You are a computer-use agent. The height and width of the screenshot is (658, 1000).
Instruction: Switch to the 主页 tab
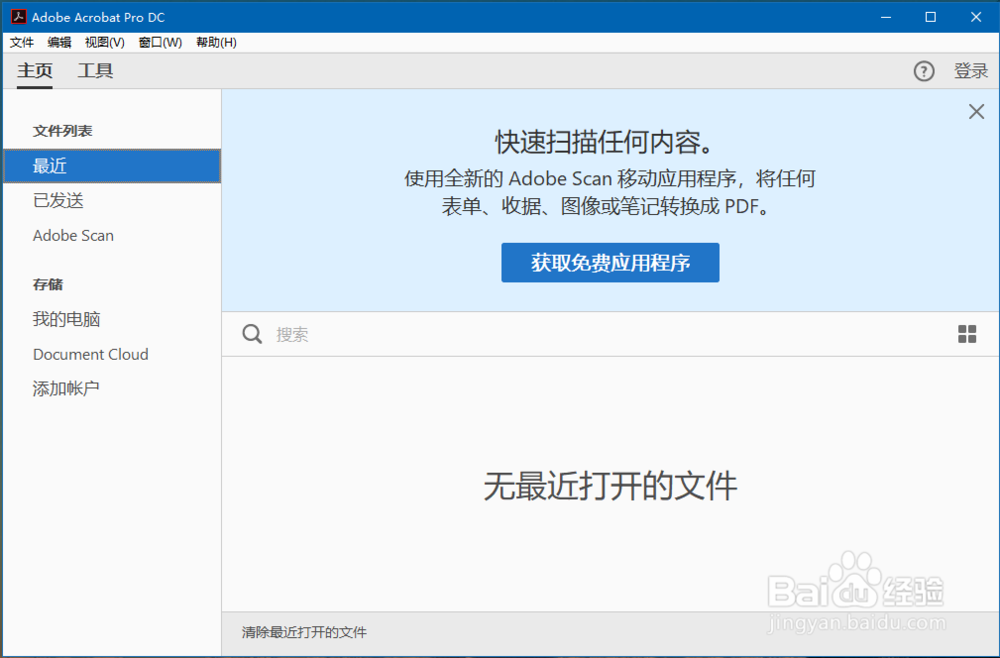pos(35,70)
